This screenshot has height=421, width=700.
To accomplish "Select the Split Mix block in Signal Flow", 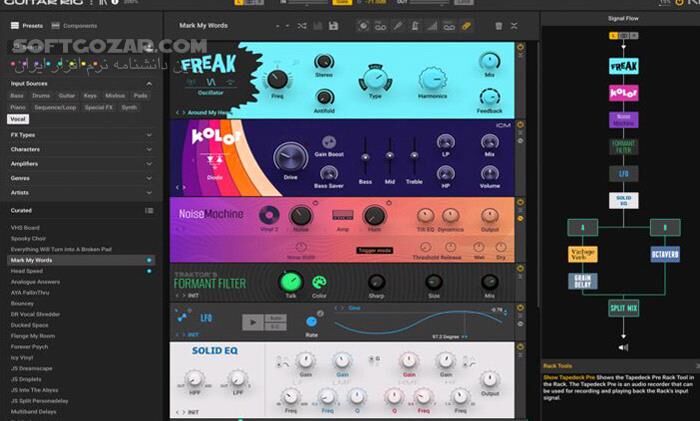I will click(624, 308).
